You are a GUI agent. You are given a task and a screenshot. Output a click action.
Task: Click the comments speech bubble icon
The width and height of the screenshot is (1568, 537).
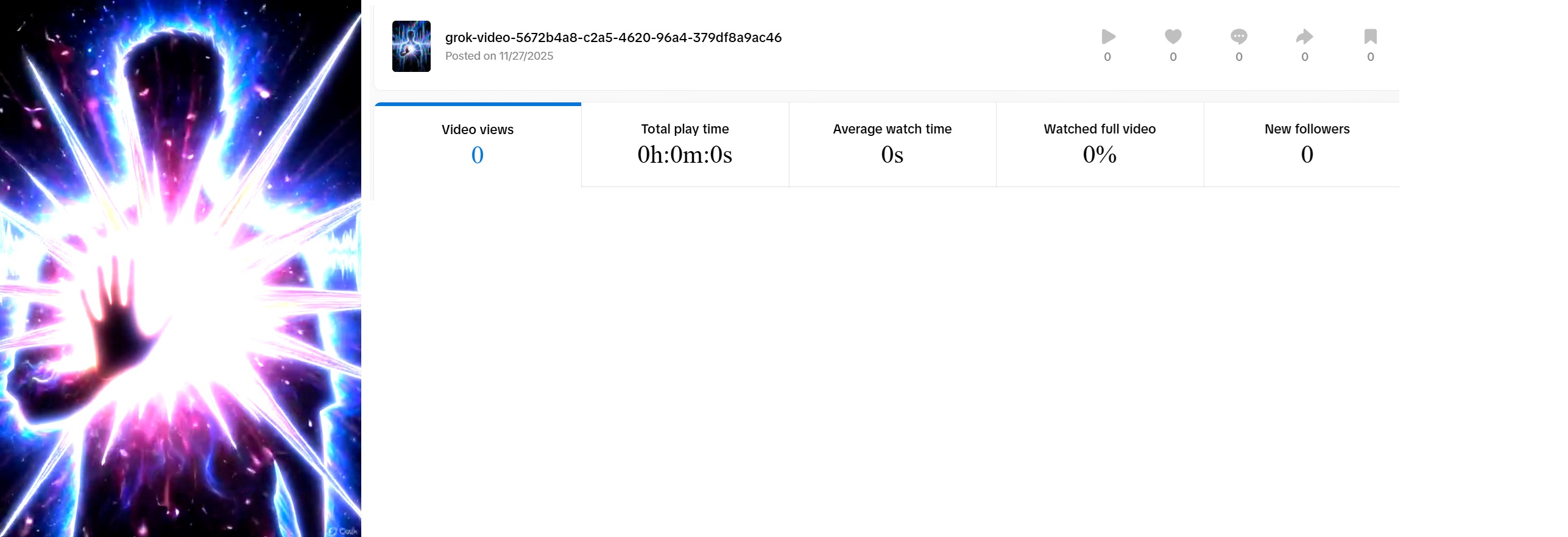click(1239, 37)
